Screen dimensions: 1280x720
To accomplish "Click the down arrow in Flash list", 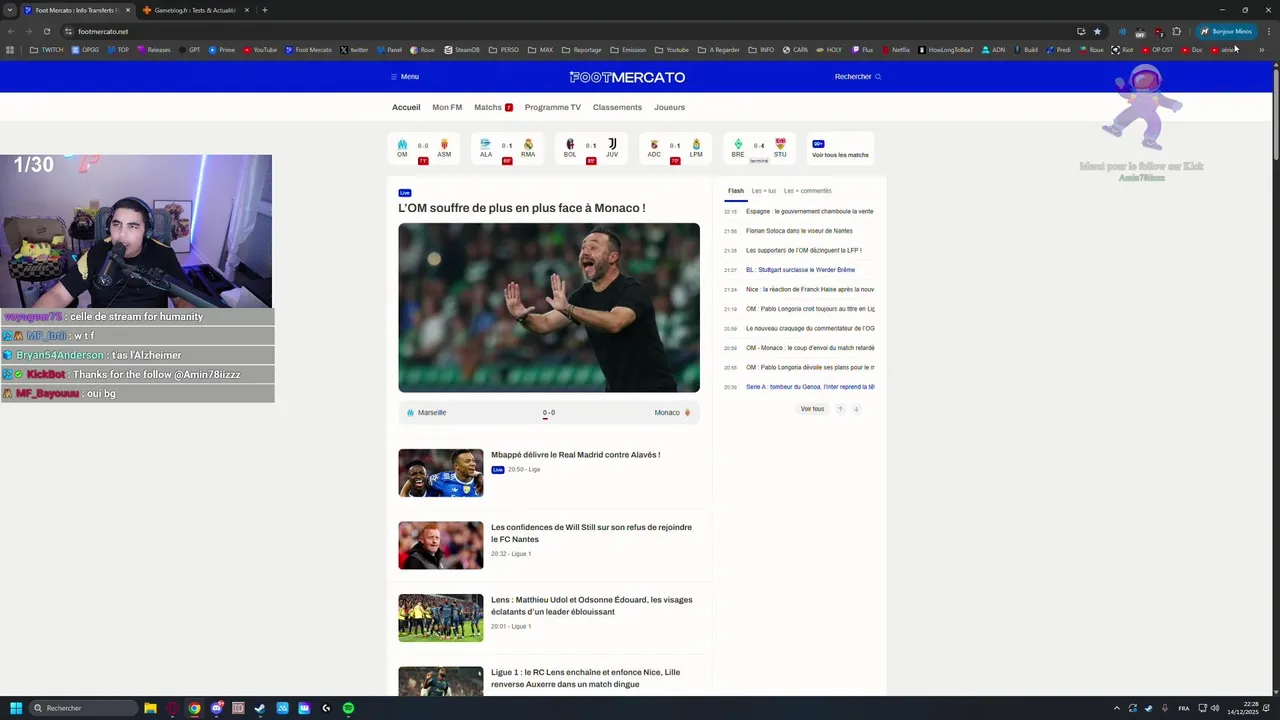I will (856, 409).
